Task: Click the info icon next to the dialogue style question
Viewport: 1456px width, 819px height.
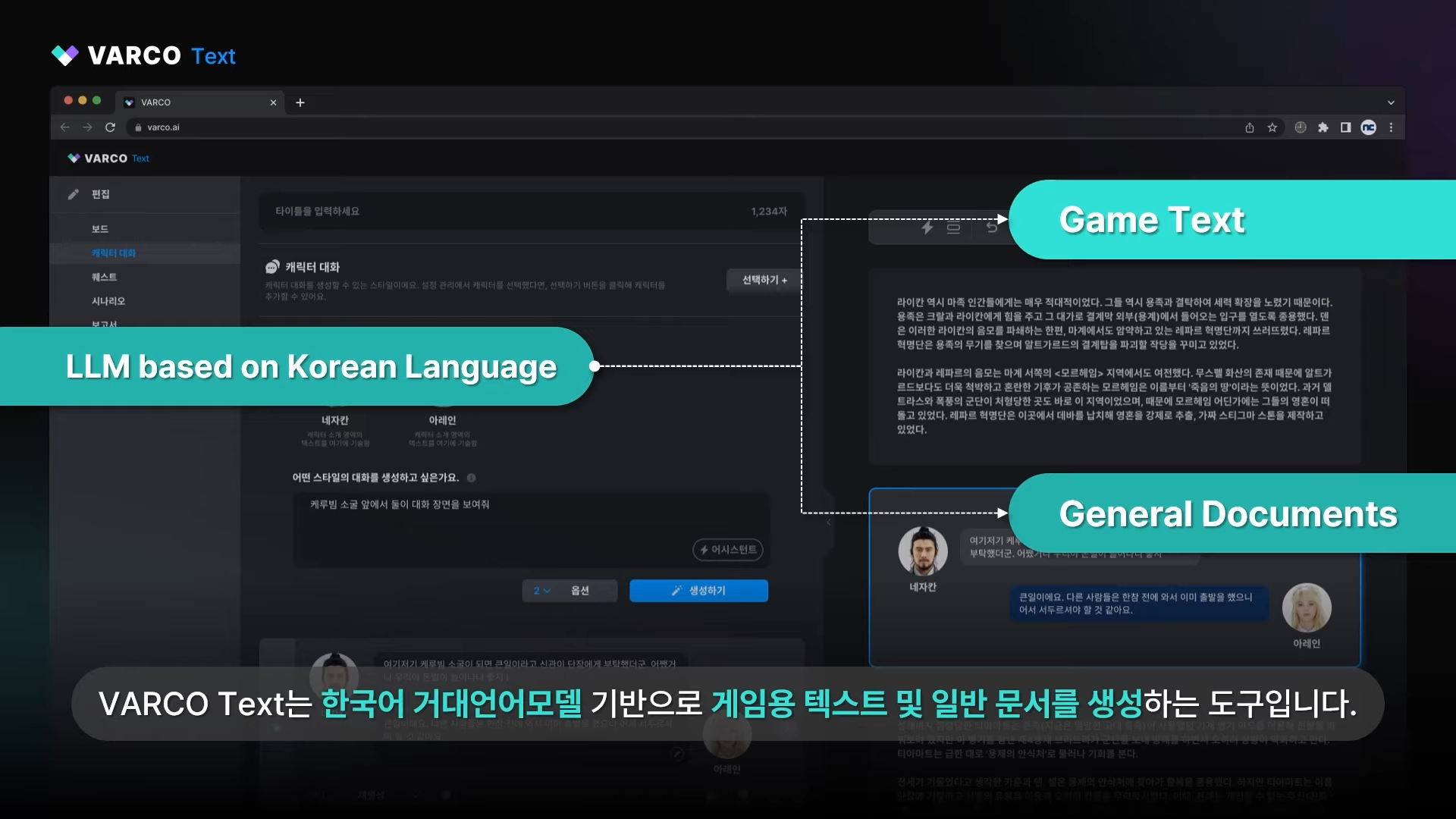Action: point(473,478)
